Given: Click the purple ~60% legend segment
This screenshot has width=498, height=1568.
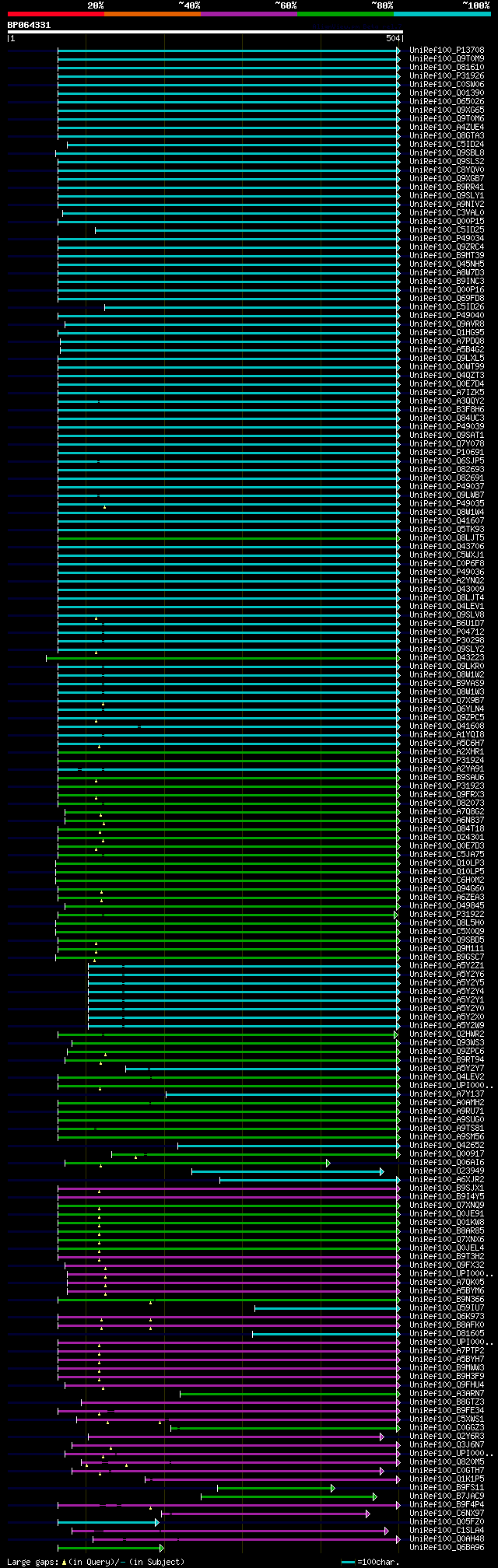Looking at the screenshot, I should [x=249, y=14].
